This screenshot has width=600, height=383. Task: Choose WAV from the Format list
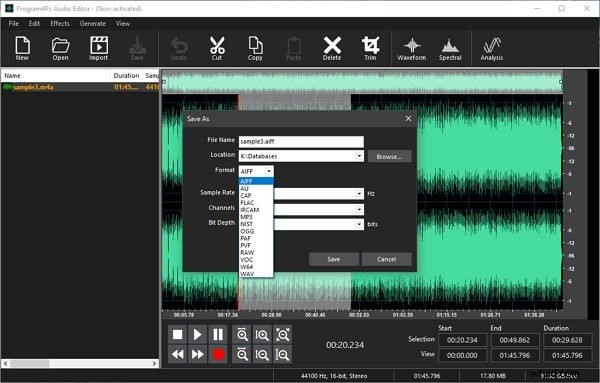[x=256, y=274]
